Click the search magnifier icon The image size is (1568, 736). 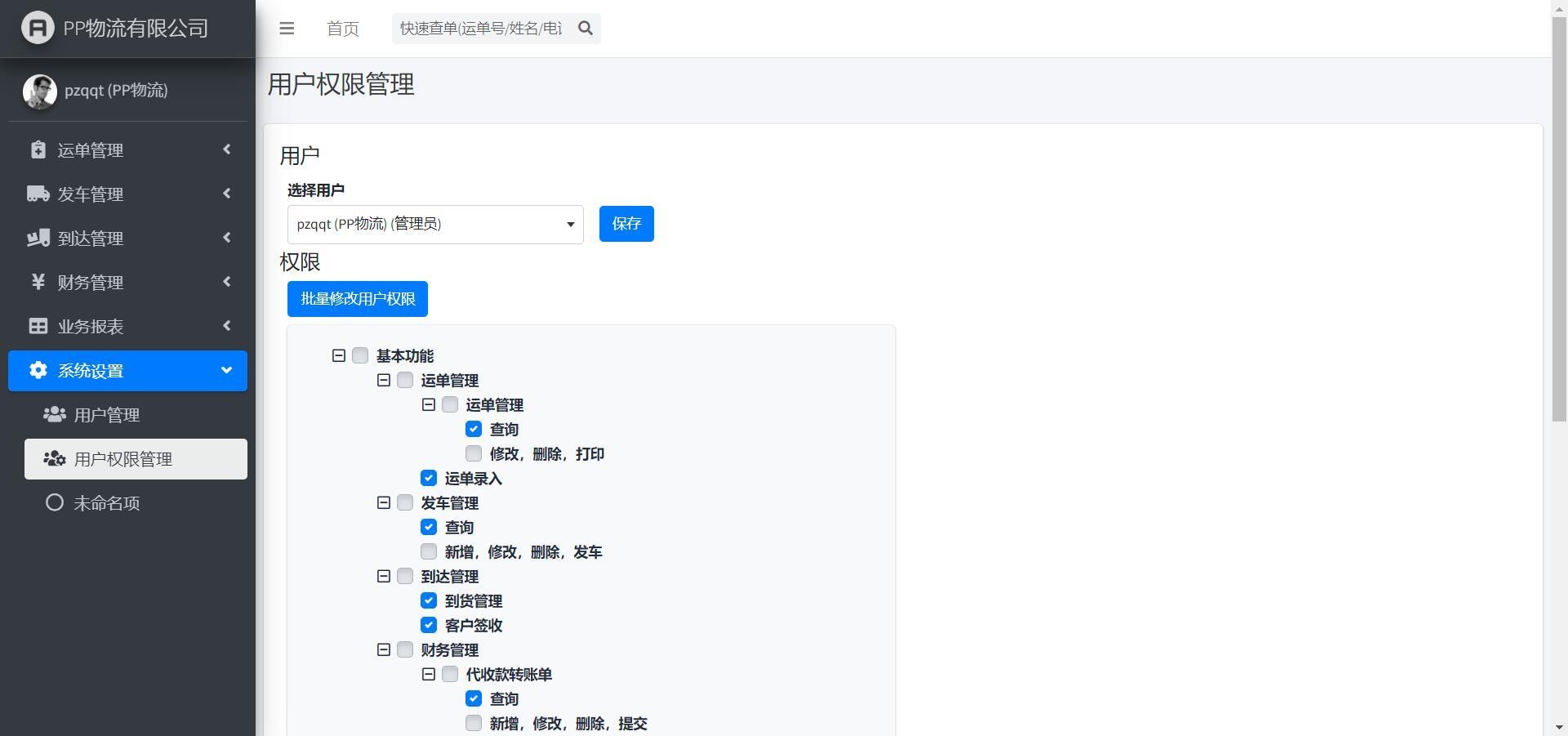(x=586, y=29)
